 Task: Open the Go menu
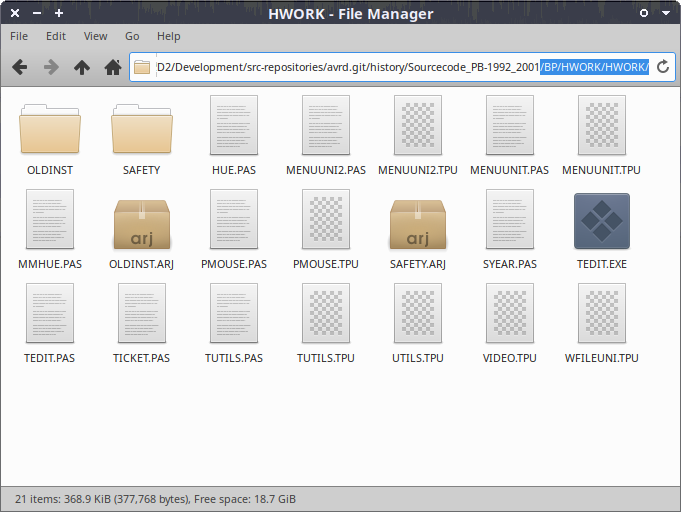pyautogui.click(x=132, y=36)
